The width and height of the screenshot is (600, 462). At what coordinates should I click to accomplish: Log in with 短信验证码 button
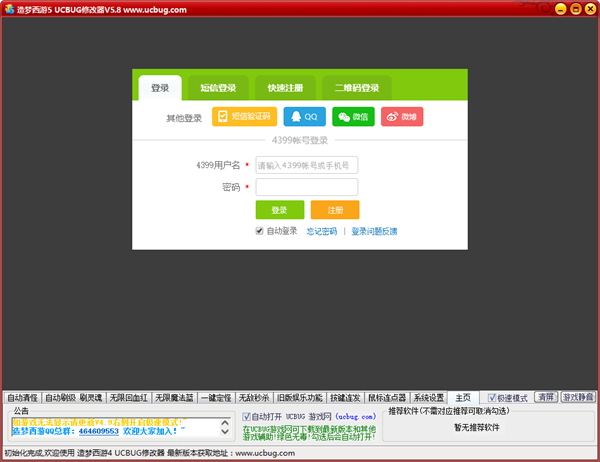click(245, 116)
